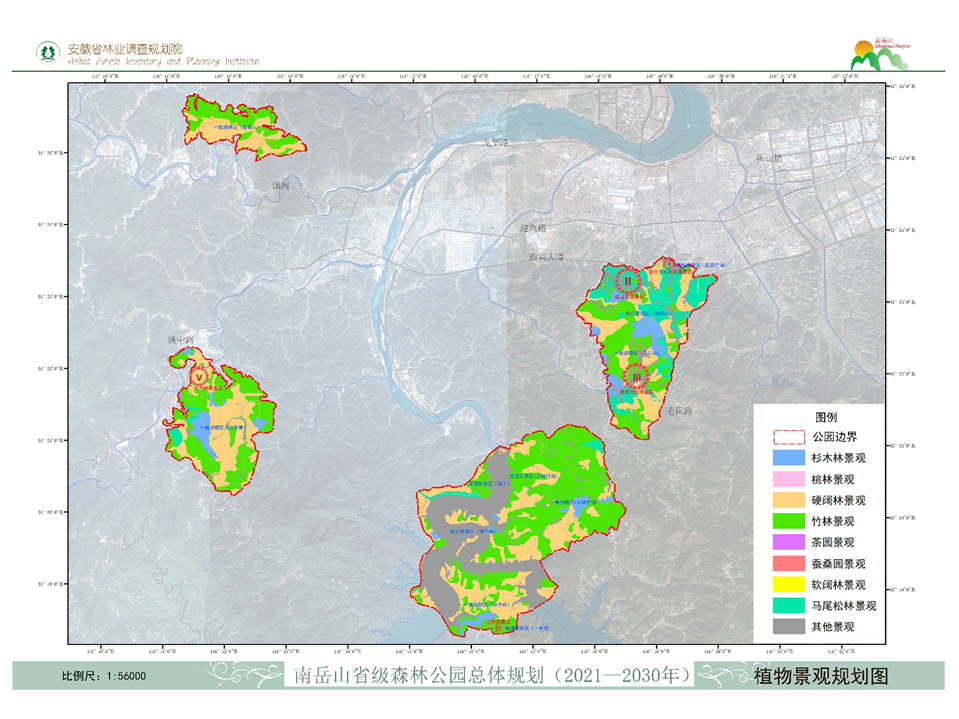Select the zone III circular marker
The height and width of the screenshot is (719, 959).
click(x=636, y=376)
